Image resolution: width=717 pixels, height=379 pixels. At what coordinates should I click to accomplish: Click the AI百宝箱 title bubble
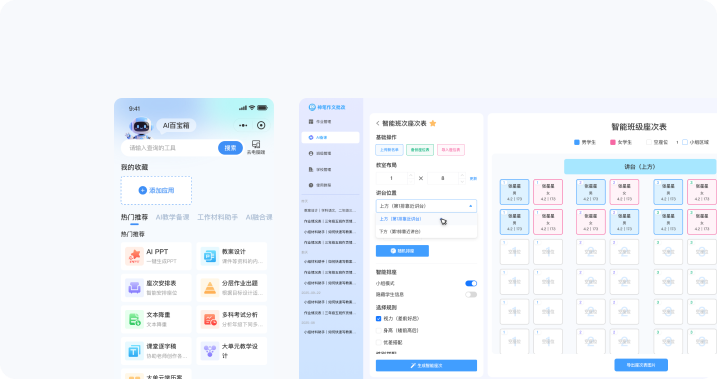[x=176, y=125]
